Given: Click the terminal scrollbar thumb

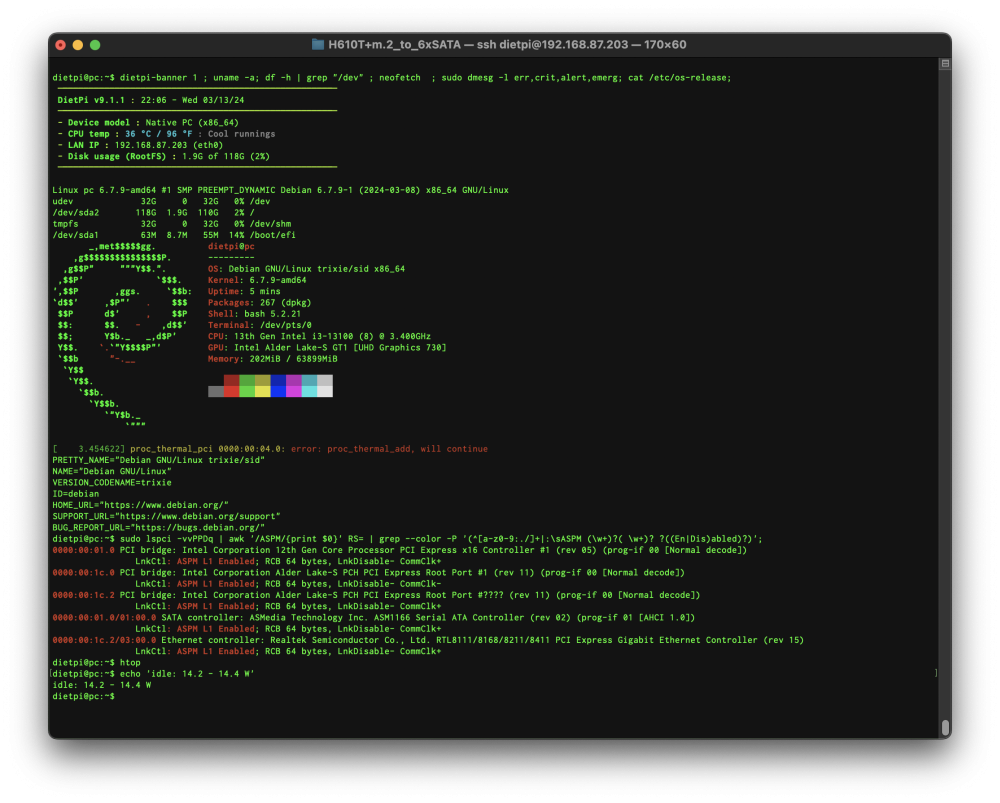Looking at the screenshot, I should pos(945,728).
